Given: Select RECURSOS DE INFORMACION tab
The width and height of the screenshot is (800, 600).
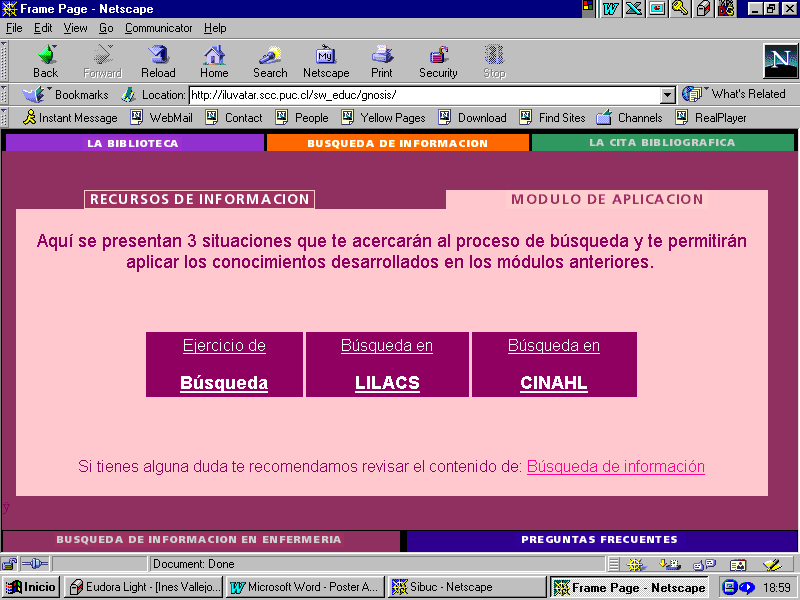Looking at the screenshot, I should (x=199, y=199).
